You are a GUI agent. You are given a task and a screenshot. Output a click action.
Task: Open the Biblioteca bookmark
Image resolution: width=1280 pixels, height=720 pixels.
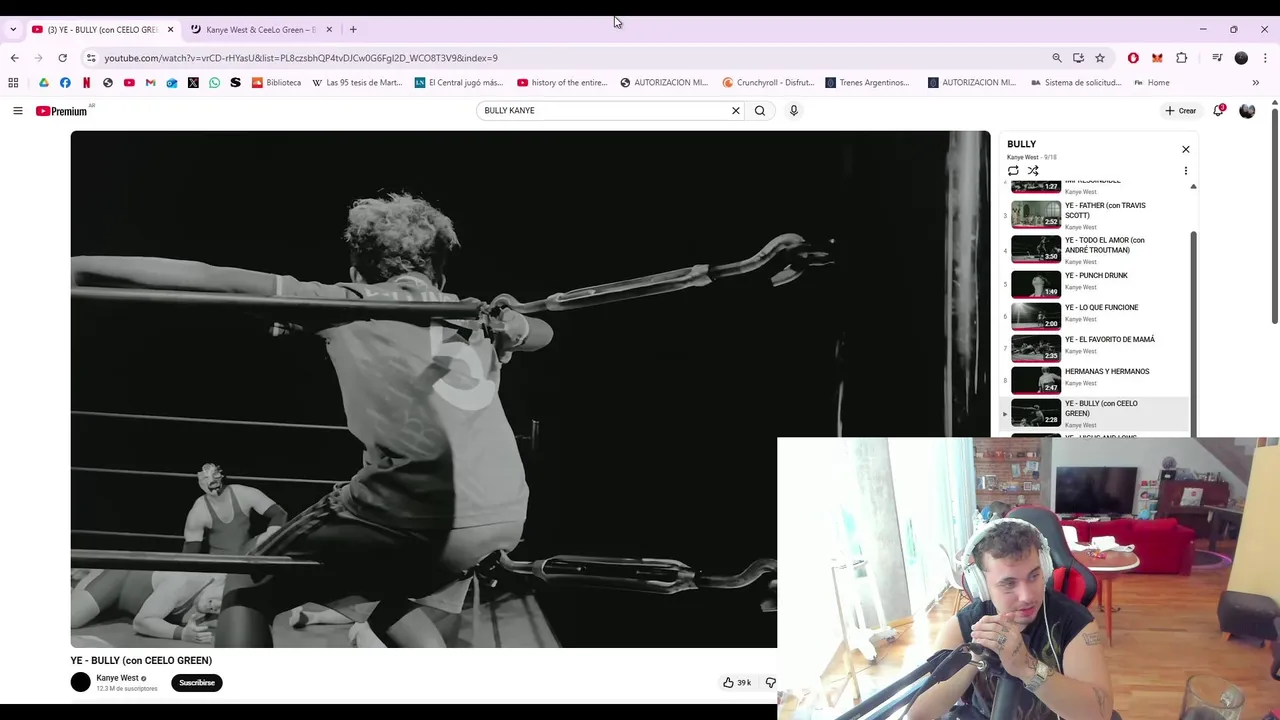click(277, 83)
